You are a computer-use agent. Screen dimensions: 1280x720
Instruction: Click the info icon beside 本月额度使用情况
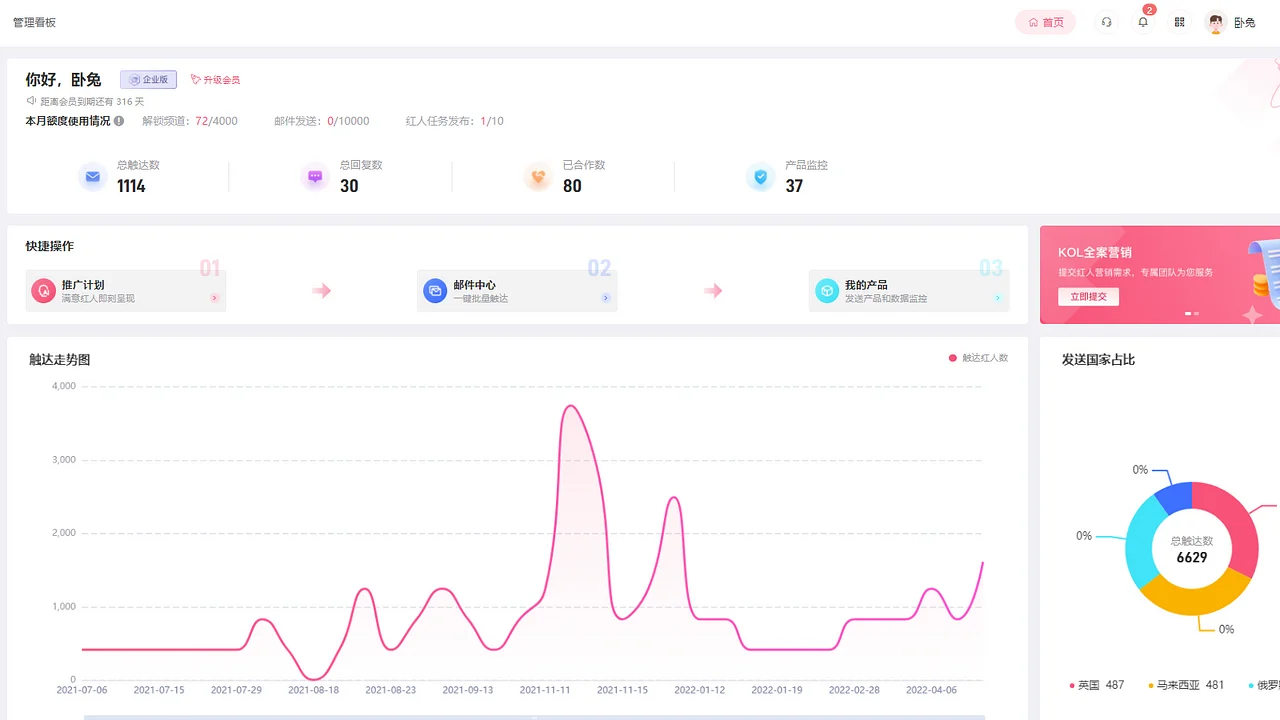pyautogui.click(x=118, y=121)
